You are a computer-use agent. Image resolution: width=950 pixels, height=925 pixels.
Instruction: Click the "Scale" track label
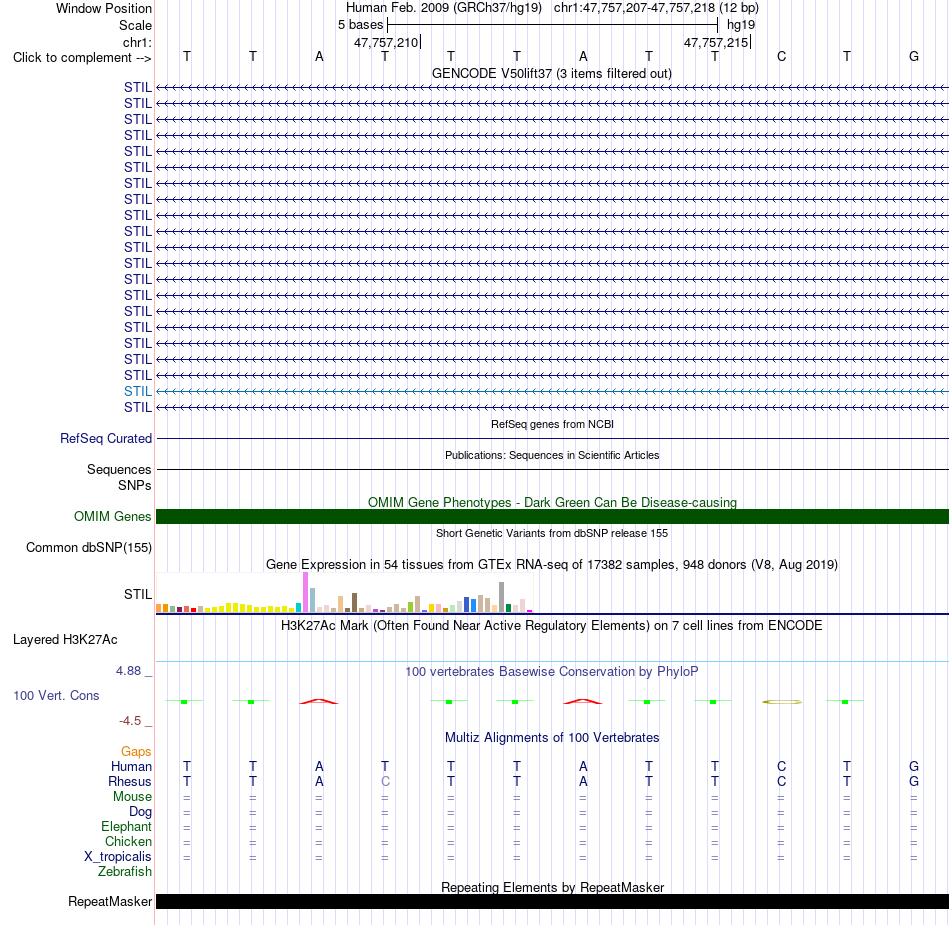coord(135,25)
